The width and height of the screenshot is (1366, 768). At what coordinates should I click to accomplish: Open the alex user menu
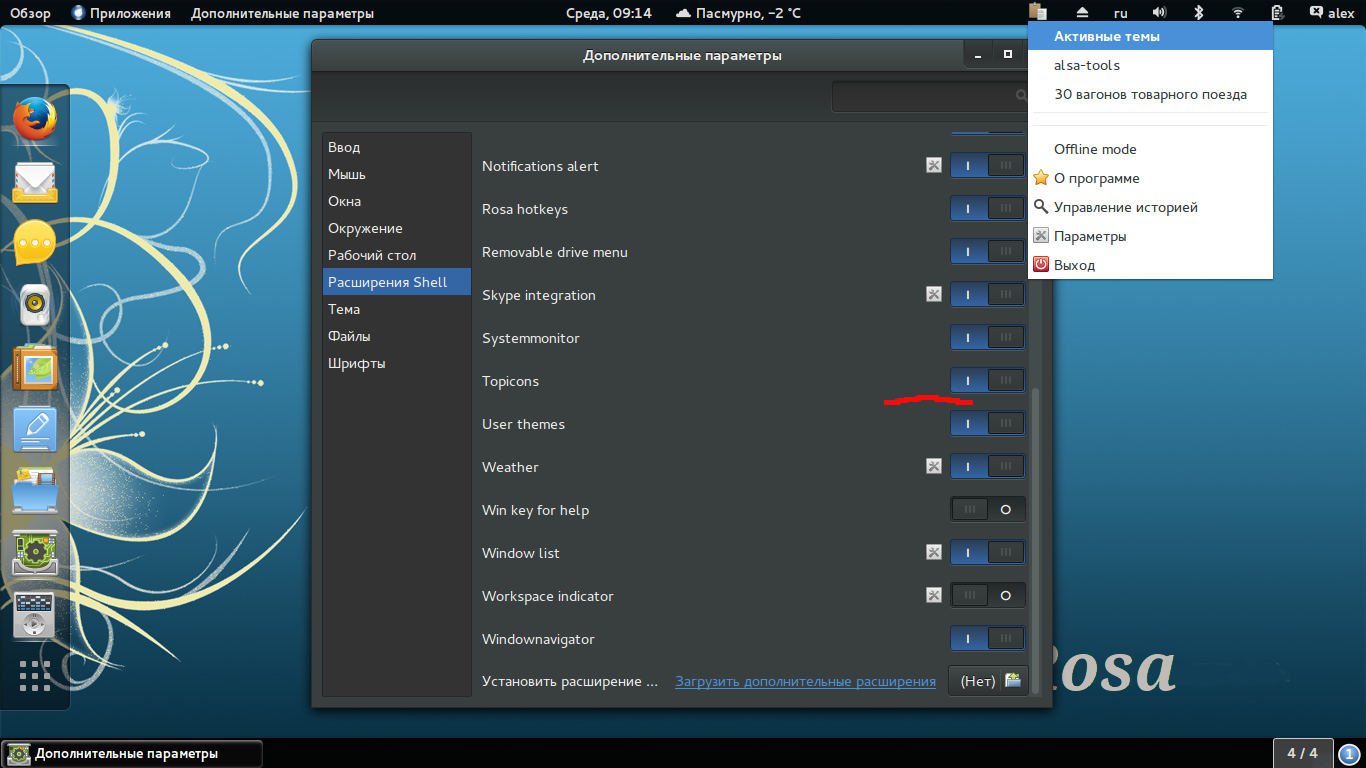(1331, 13)
